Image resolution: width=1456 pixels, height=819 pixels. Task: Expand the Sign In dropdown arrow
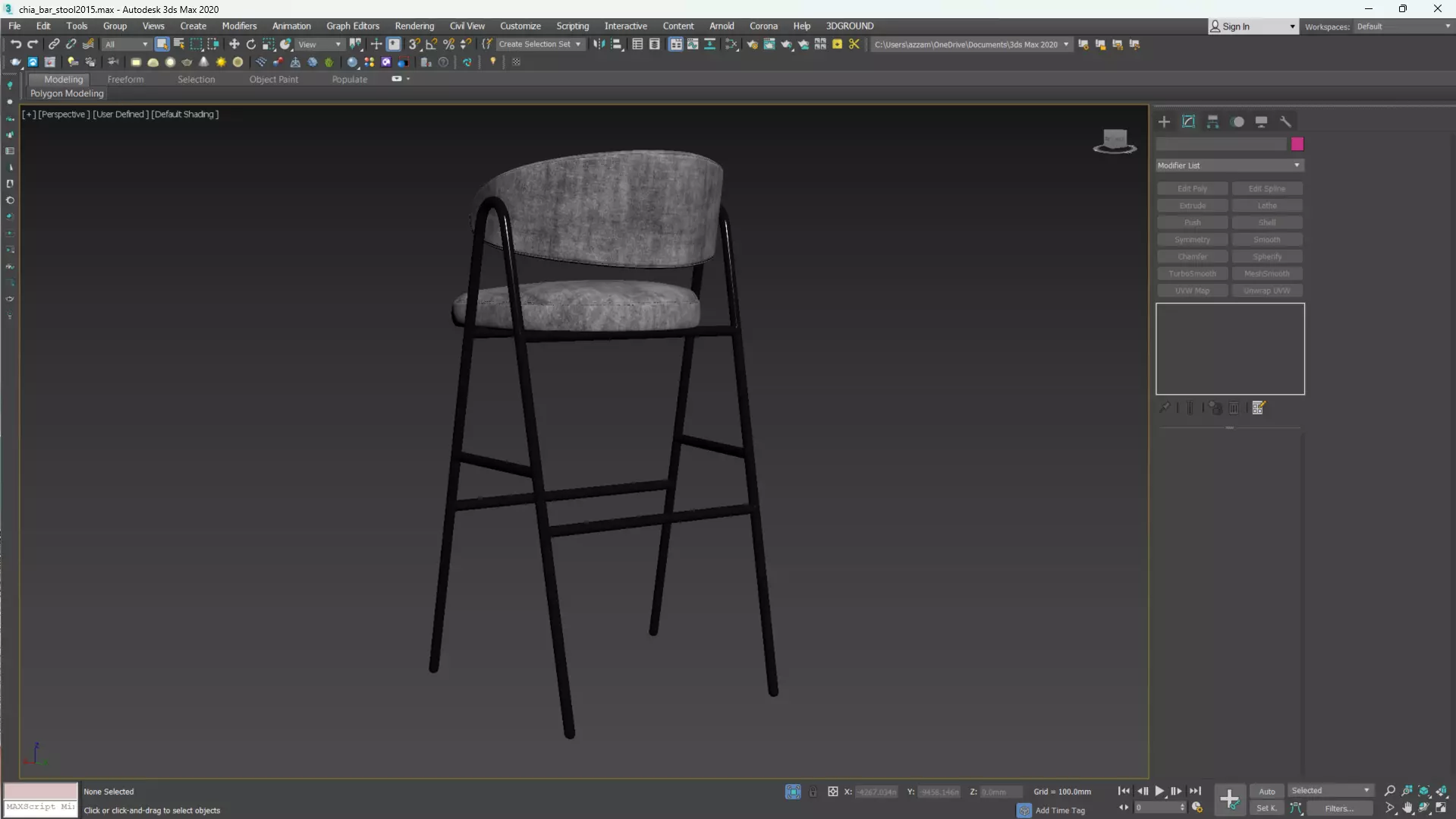pyautogui.click(x=1292, y=27)
